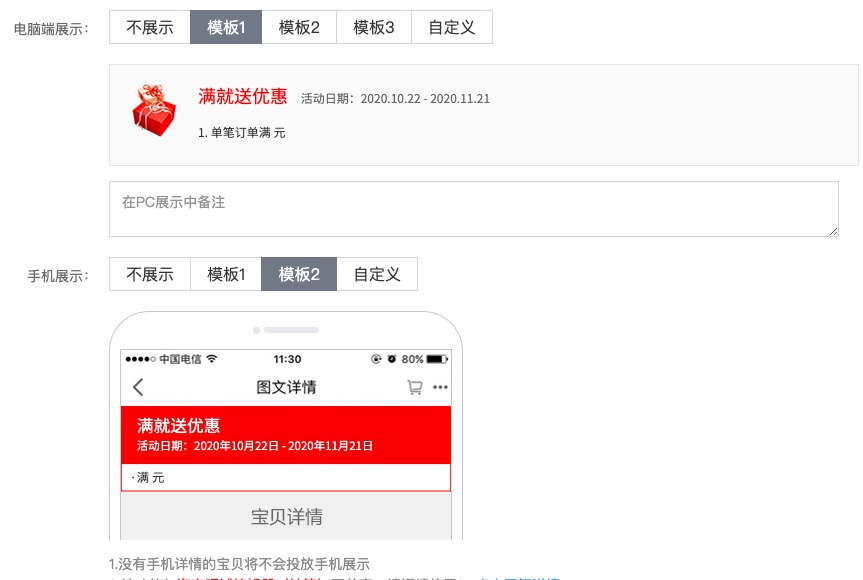Click the shopping cart icon in phone preview

click(x=414, y=388)
